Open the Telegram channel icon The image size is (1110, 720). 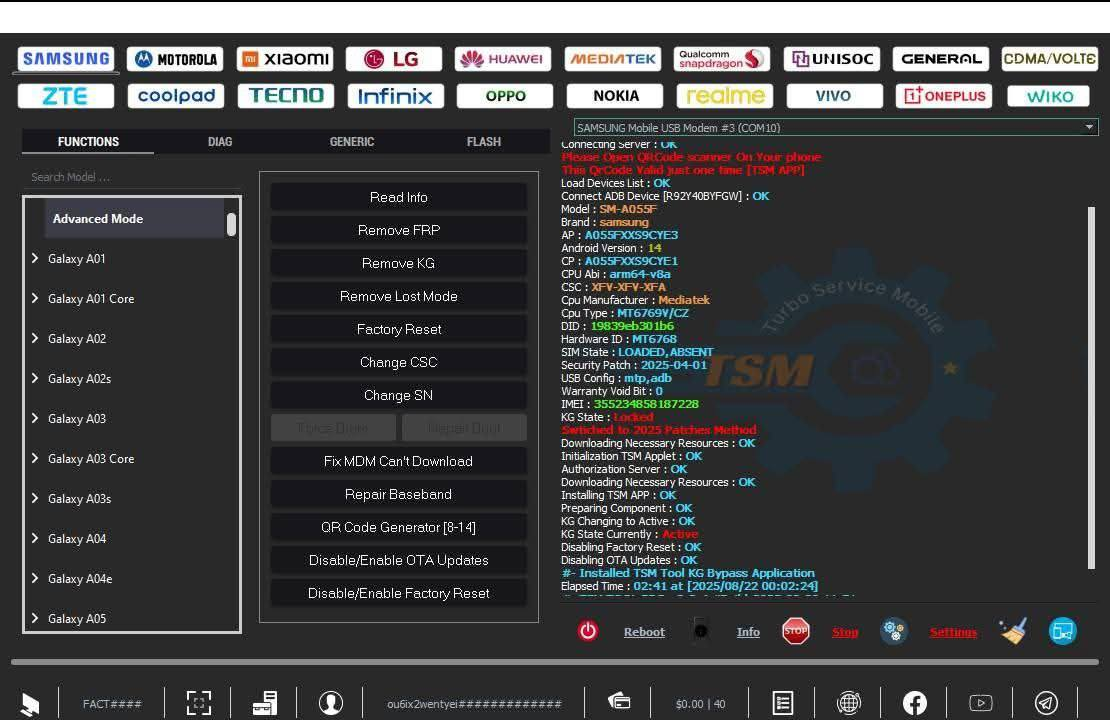pos(1046,703)
